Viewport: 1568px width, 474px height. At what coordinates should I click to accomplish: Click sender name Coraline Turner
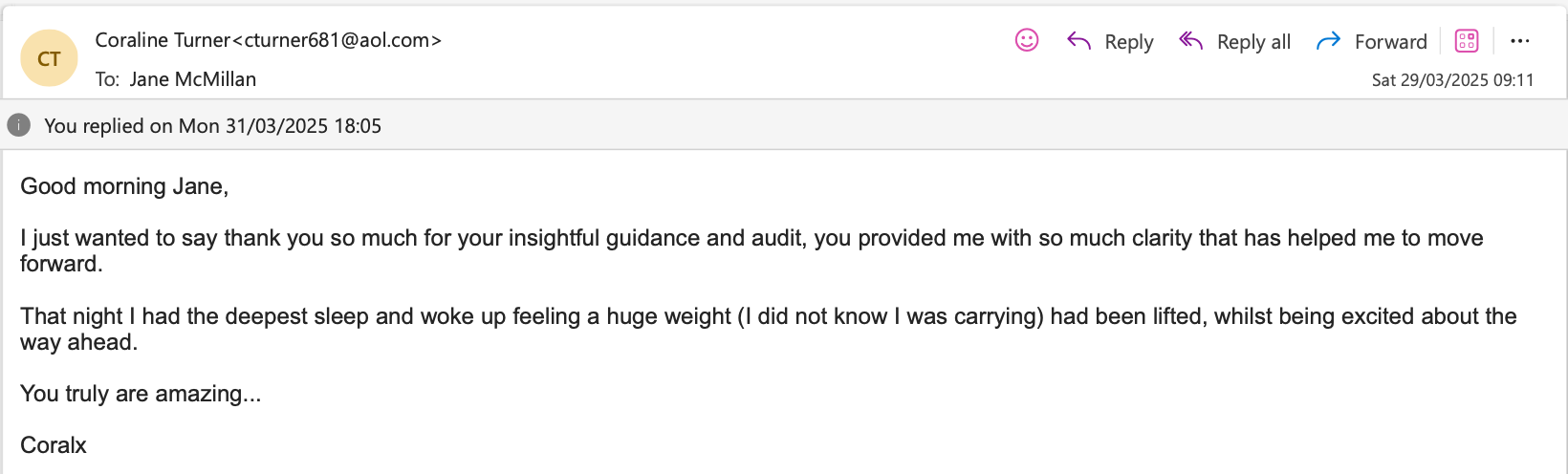163,40
